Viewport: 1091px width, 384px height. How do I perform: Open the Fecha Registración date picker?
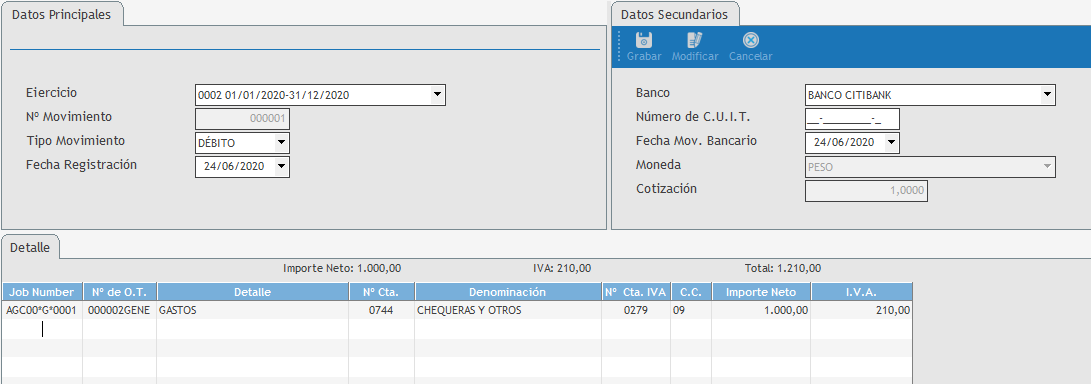pyautogui.click(x=281, y=166)
